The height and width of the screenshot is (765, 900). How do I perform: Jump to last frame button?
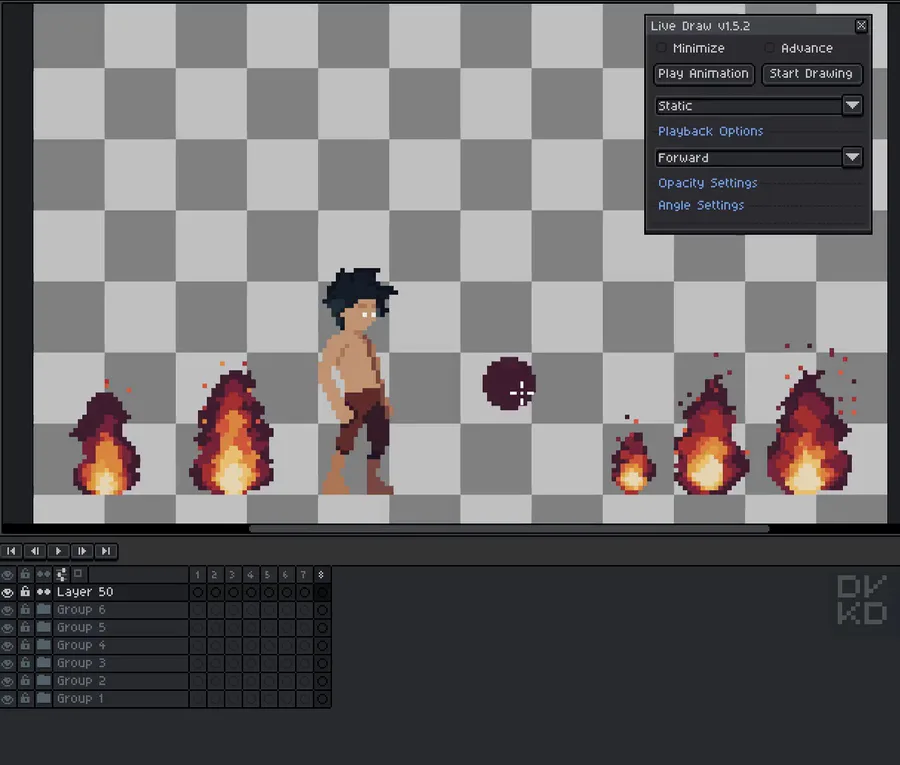pyautogui.click(x=106, y=551)
